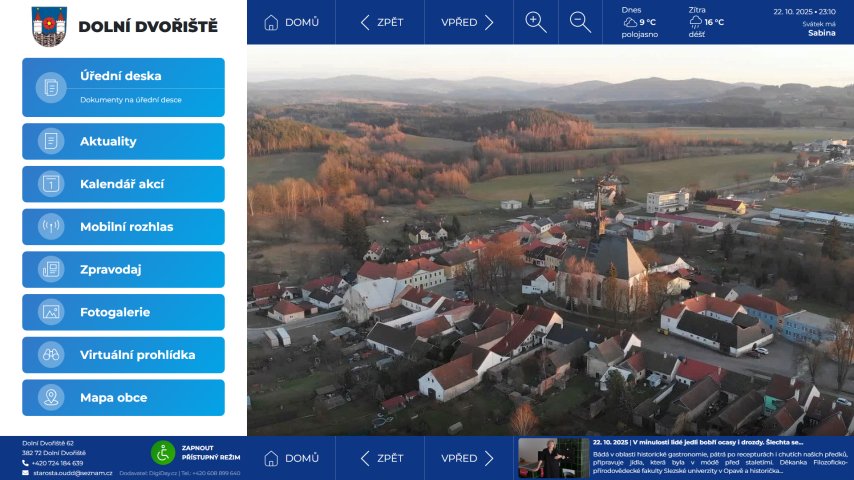
Task: Open tomorrow's weather forecast (Zítra 16 °C)
Action: point(706,22)
